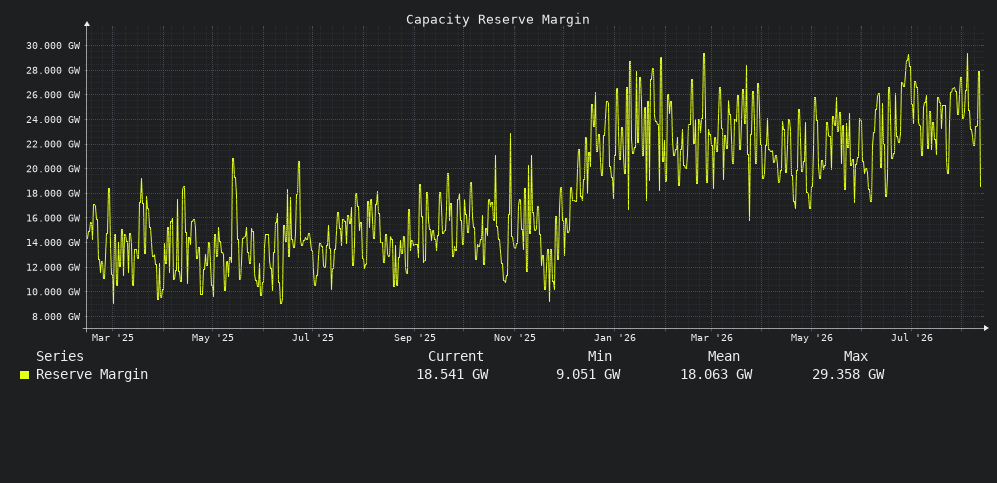
Task: Click the Mean column header
Action: click(724, 357)
